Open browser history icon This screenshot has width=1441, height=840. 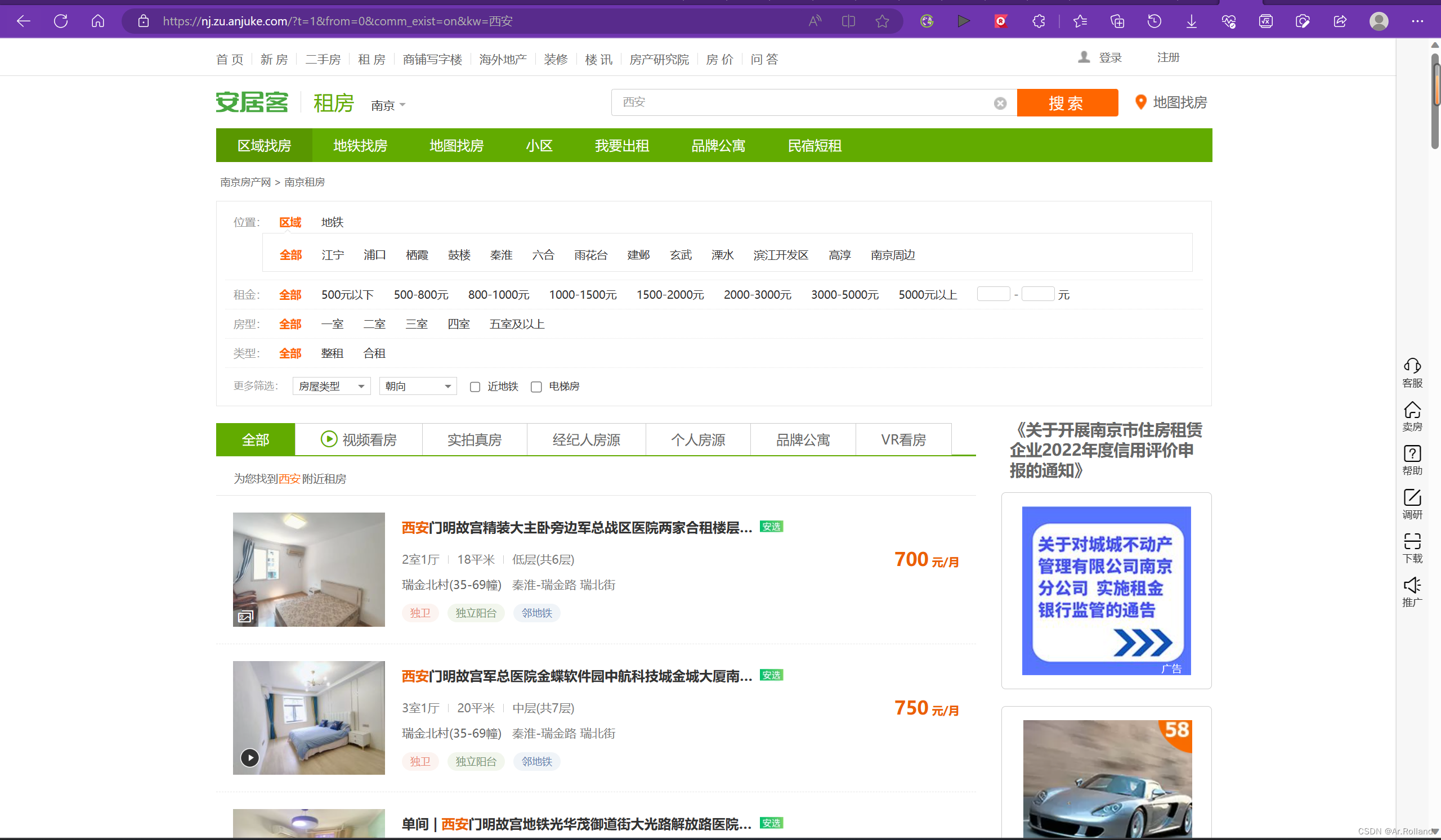pyautogui.click(x=1154, y=21)
